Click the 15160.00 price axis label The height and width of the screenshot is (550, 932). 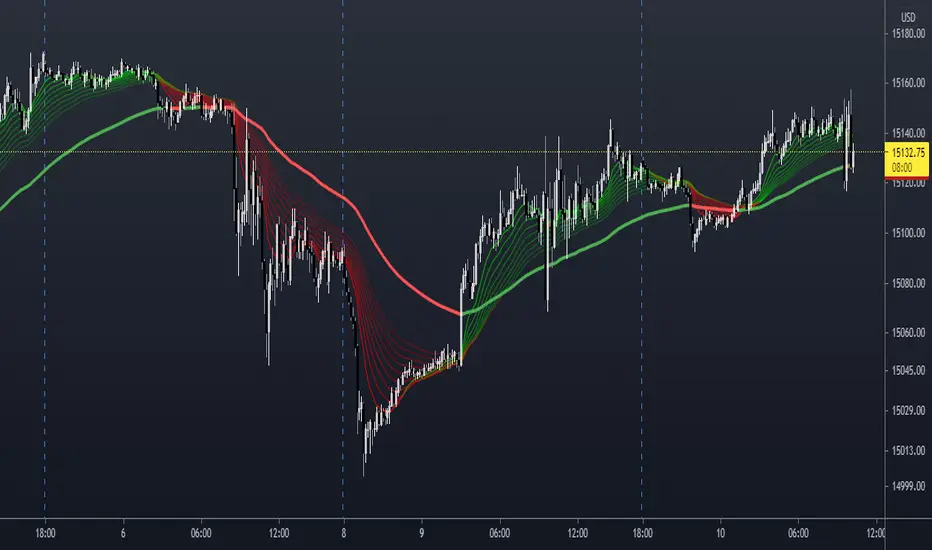point(908,83)
